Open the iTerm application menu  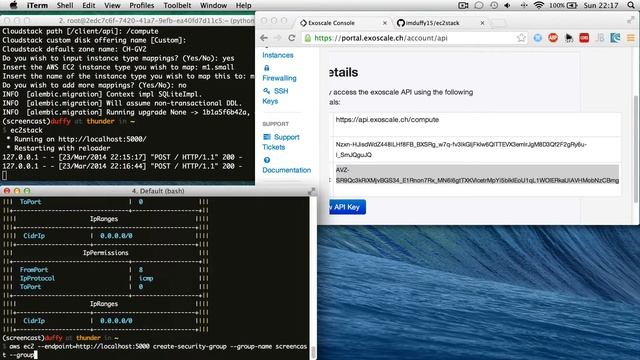pos(37,5)
